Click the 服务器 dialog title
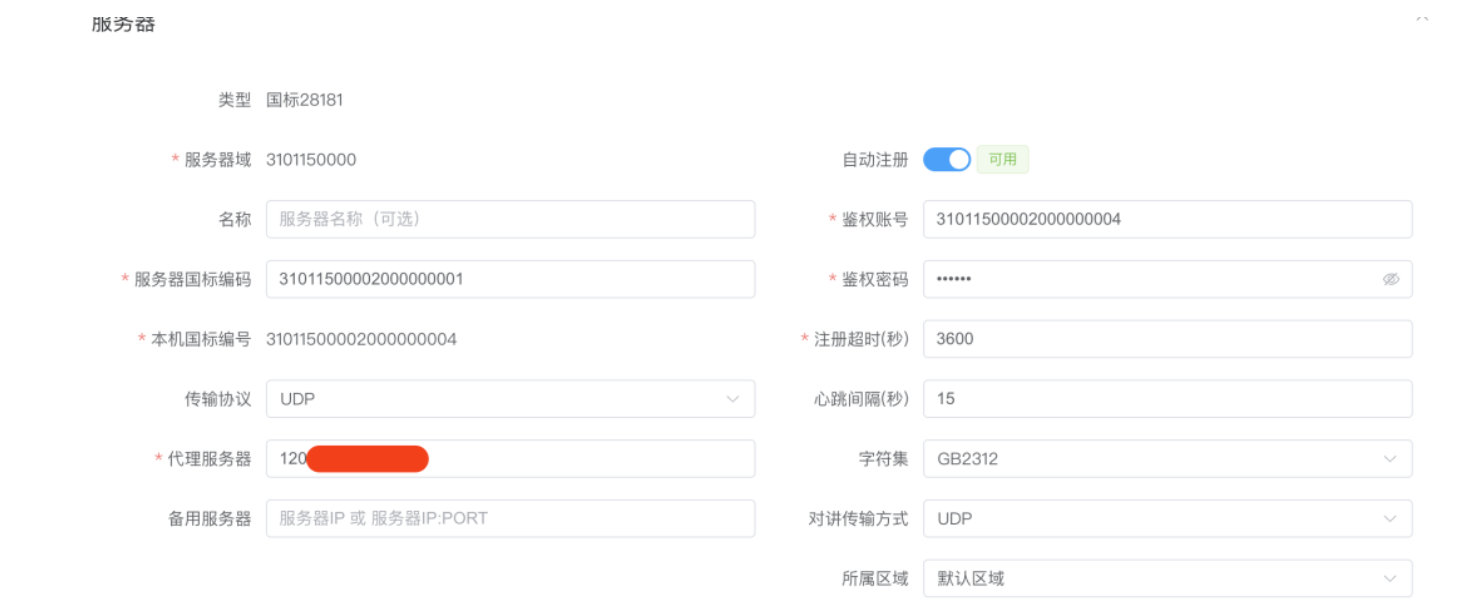1477x608 pixels. [123, 24]
